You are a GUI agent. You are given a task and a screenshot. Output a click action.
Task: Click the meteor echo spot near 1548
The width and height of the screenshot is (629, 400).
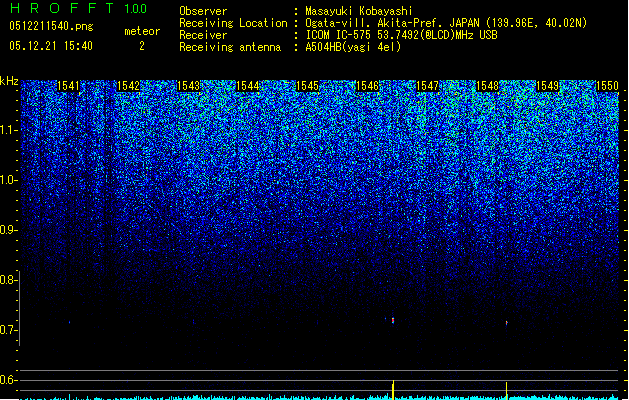tap(507, 323)
